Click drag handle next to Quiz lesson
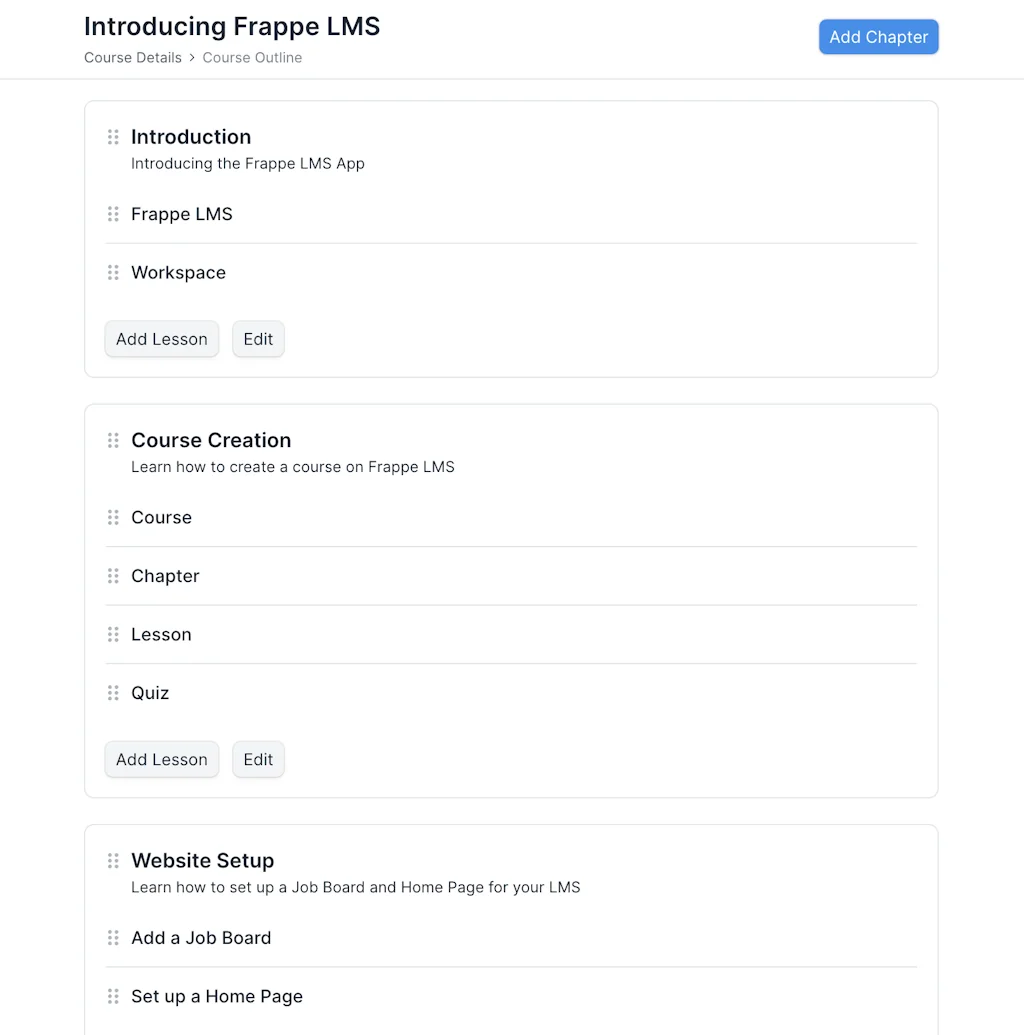 (x=113, y=693)
